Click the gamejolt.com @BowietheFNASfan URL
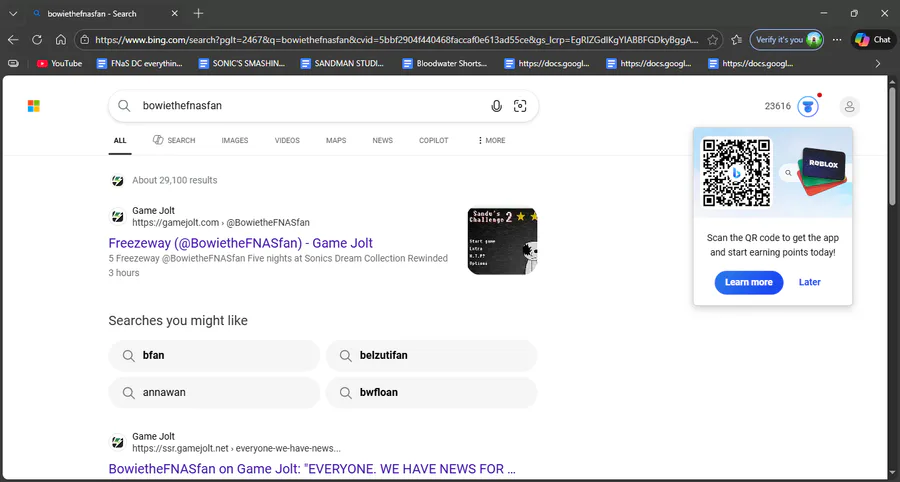 pos(221,223)
